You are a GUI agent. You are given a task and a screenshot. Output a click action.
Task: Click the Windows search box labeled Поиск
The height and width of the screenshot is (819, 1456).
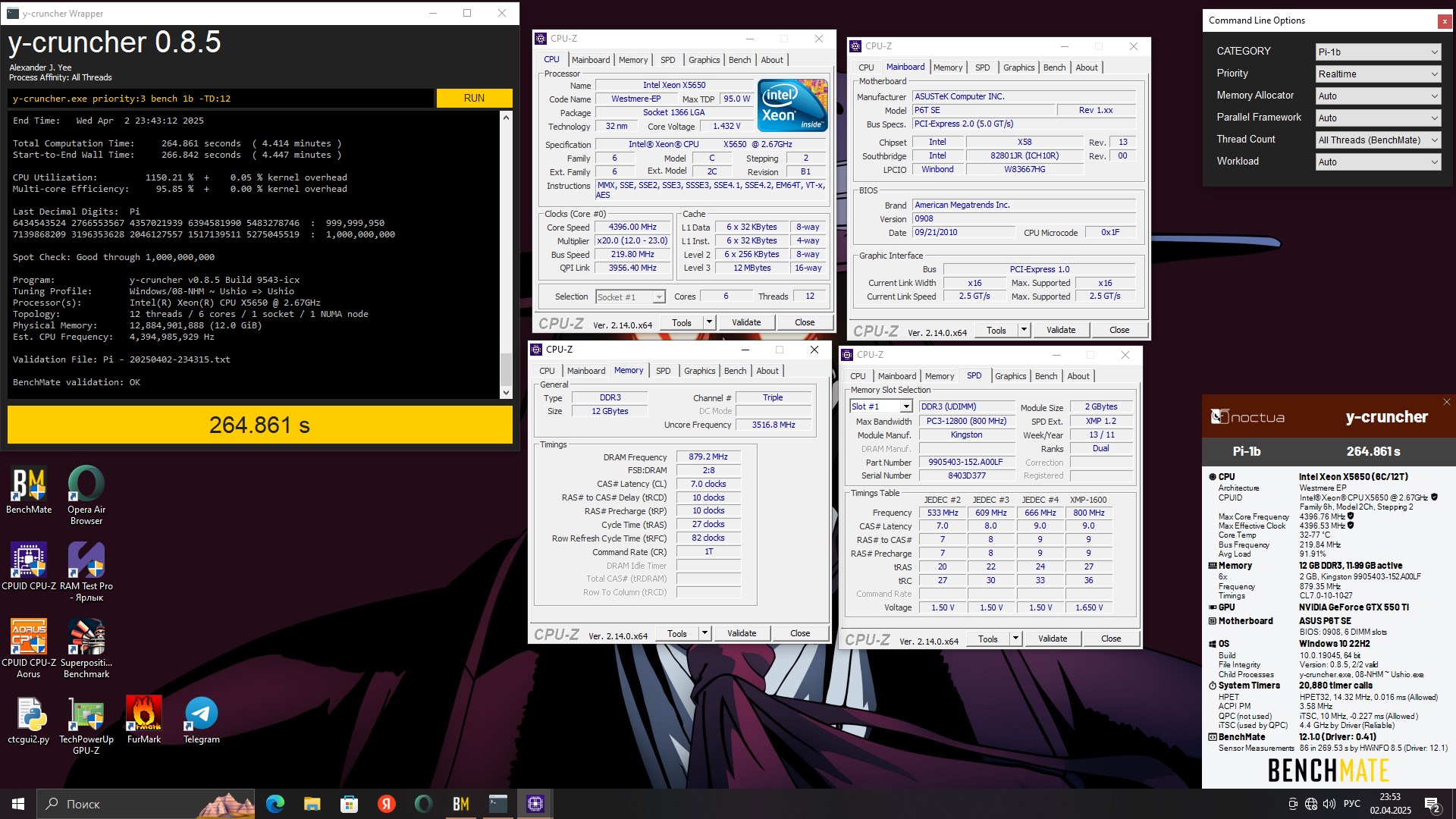pyautogui.click(x=146, y=804)
